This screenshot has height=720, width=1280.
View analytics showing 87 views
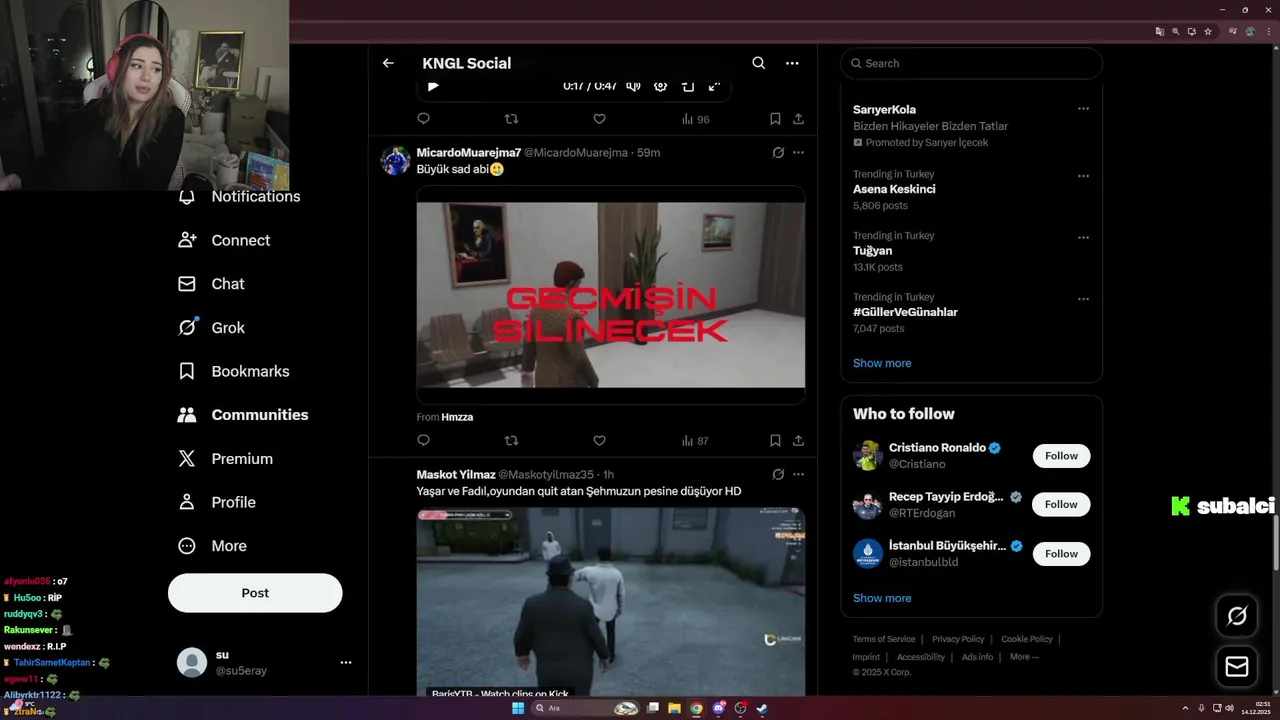coord(695,441)
